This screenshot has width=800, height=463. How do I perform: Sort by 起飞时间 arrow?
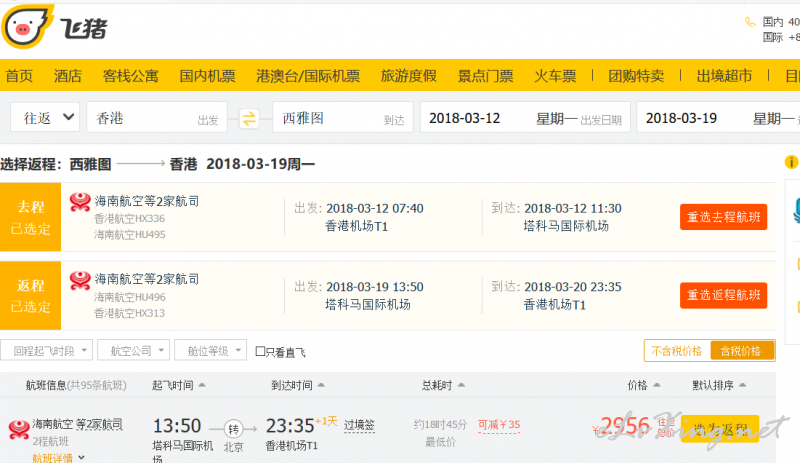pyautogui.click(x=202, y=385)
